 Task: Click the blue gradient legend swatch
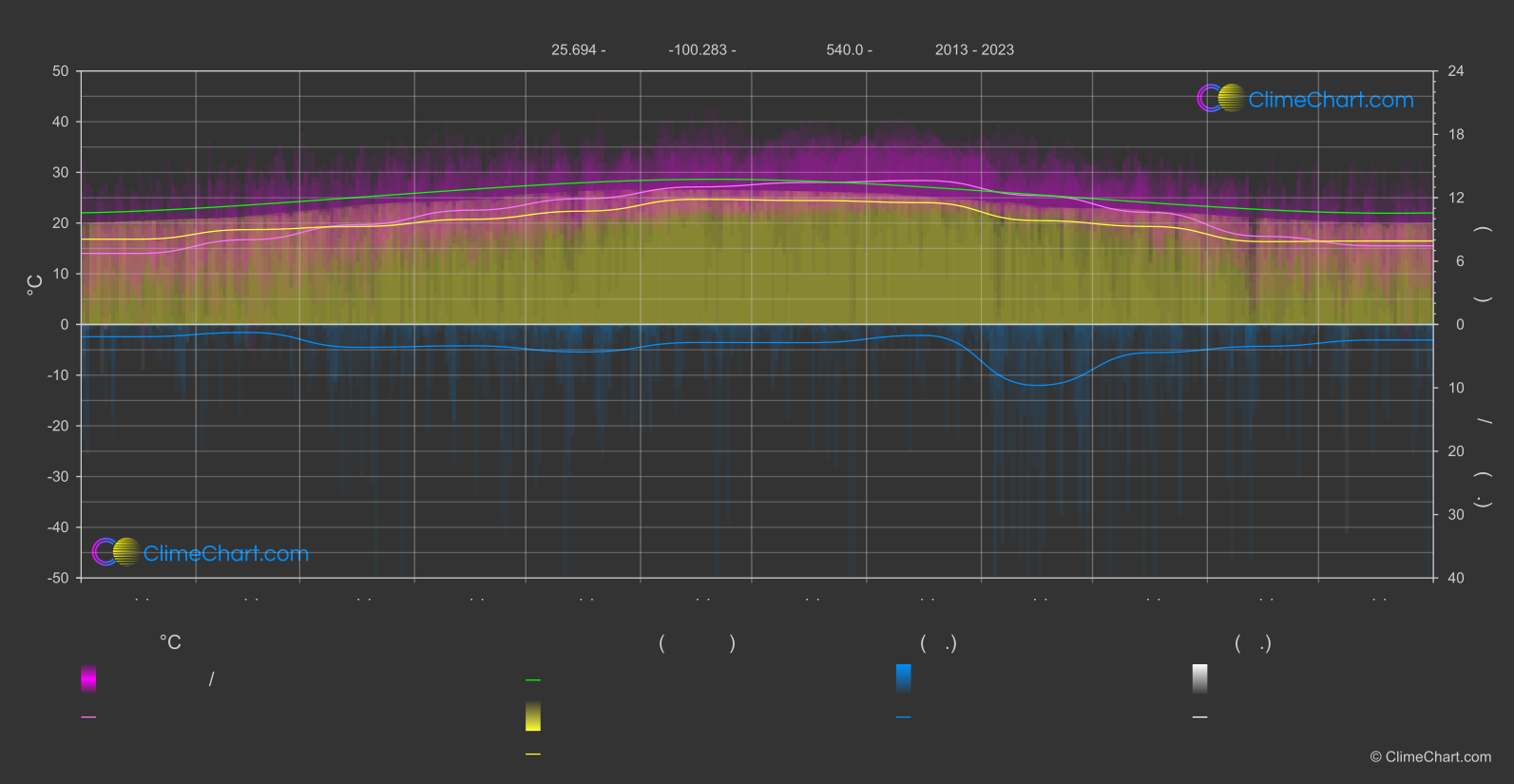tap(904, 679)
